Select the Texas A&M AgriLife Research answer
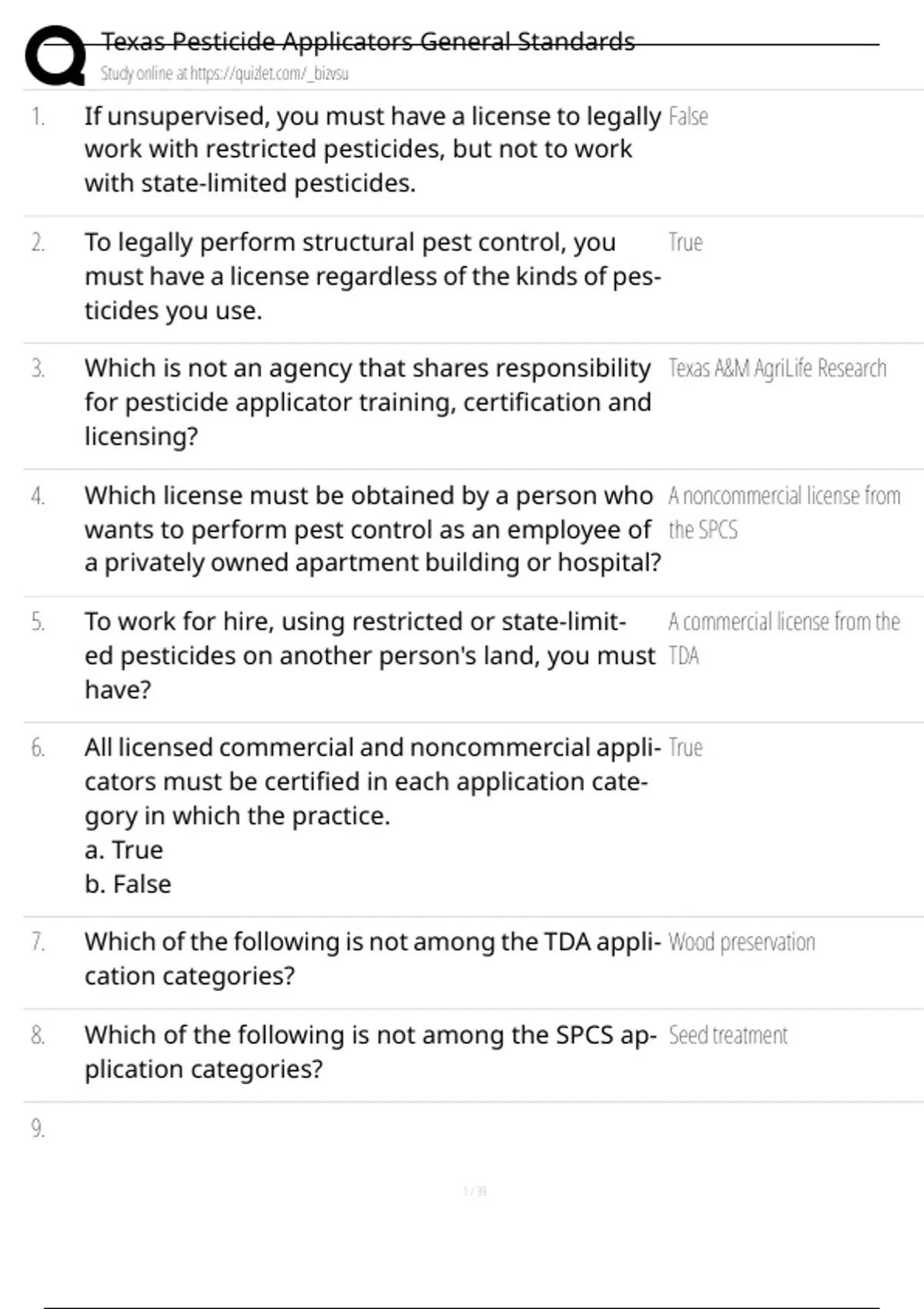Image resolution: width=924 pixels, height=1309 pixels. pos(777,369)
